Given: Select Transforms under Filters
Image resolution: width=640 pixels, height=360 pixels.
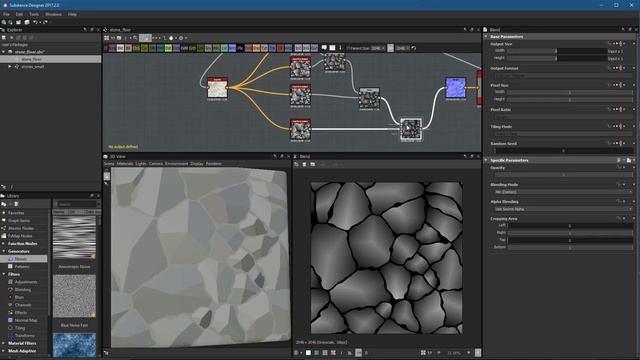Looking at the screenshot, I should [x=24, y=336].
